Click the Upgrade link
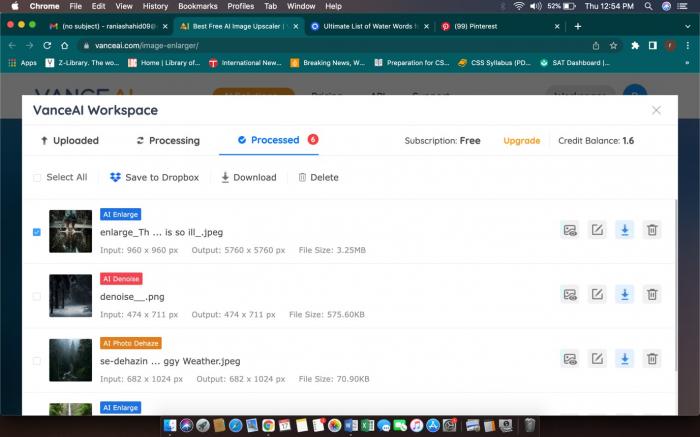The height and width of the screenshot is (437, 700). (521, 141)
